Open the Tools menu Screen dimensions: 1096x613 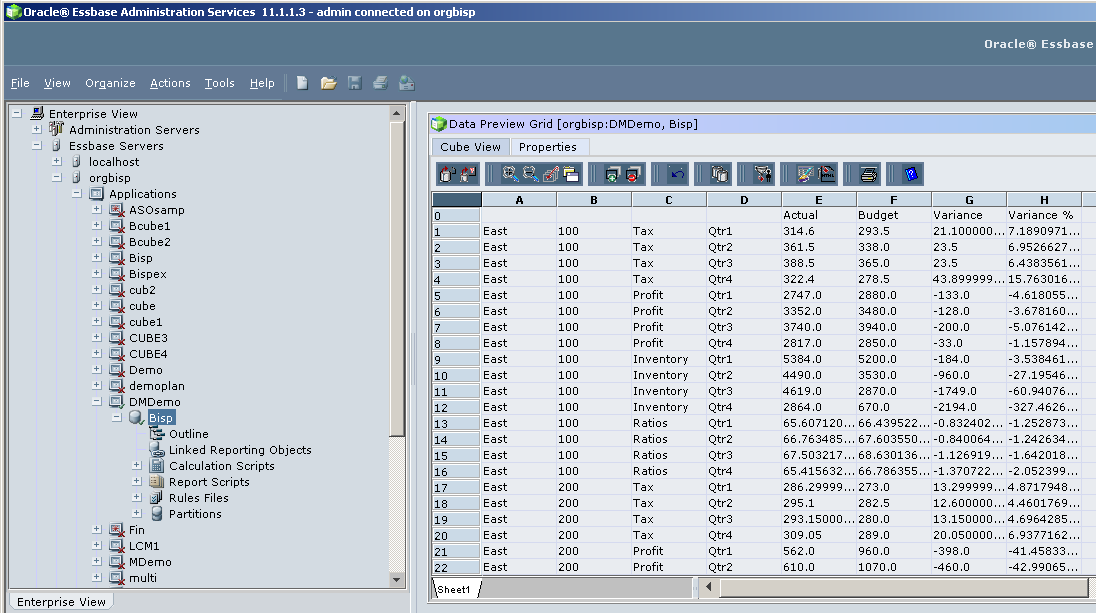(x=219, y=83)
